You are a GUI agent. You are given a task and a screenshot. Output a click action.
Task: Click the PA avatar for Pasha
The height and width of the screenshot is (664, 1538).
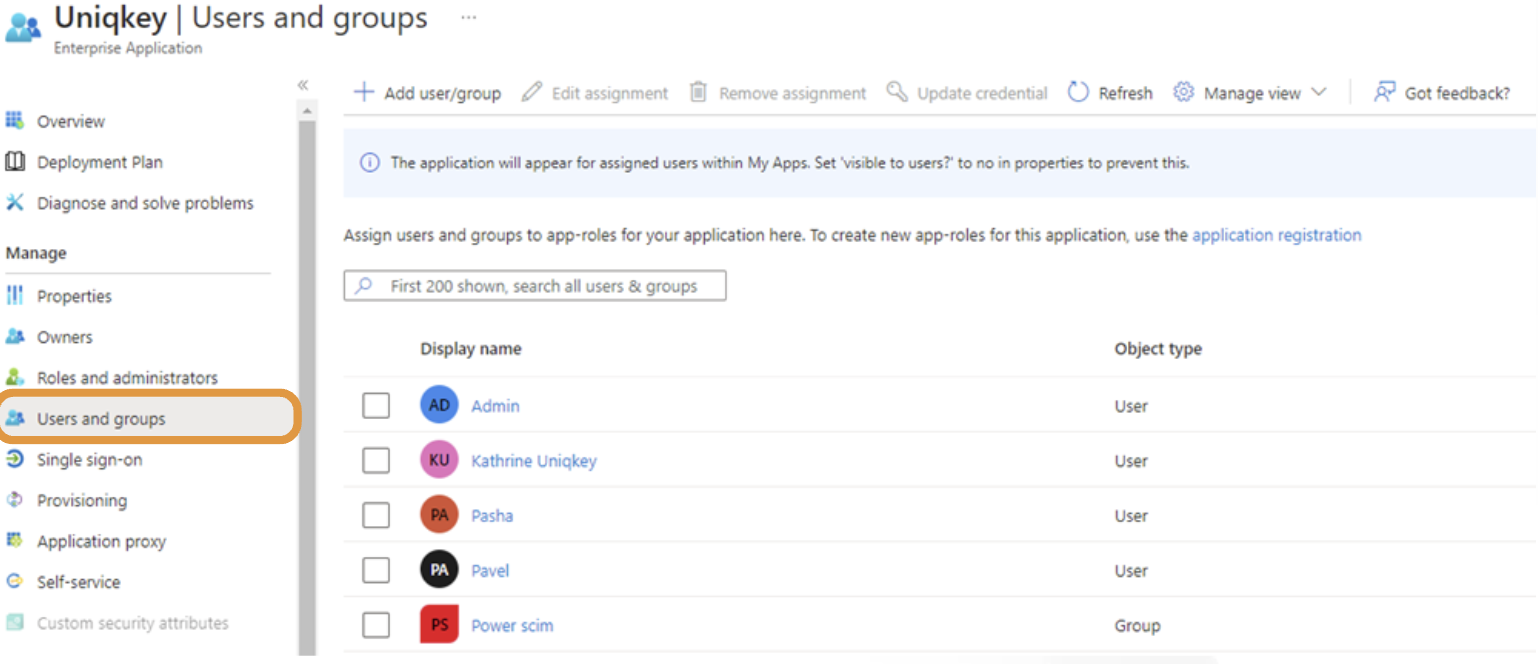(439, 515)
